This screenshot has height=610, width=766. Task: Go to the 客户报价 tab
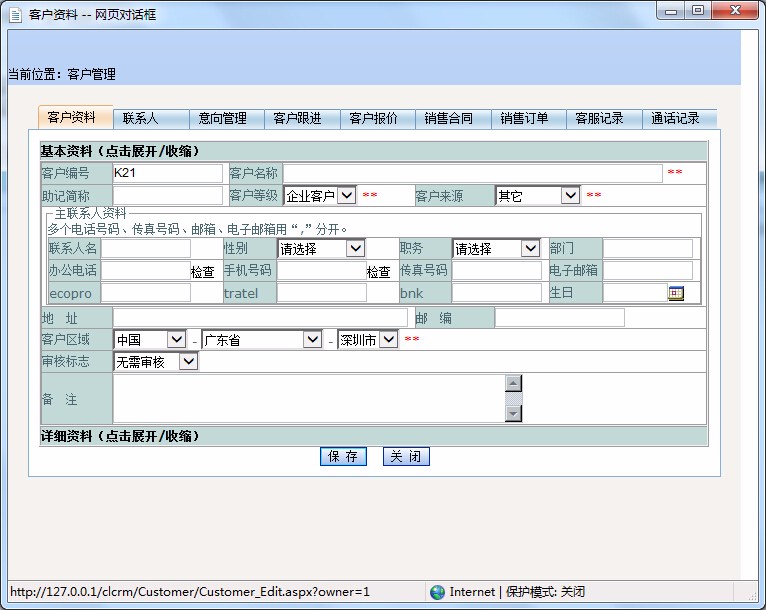(x=378, y=119)
